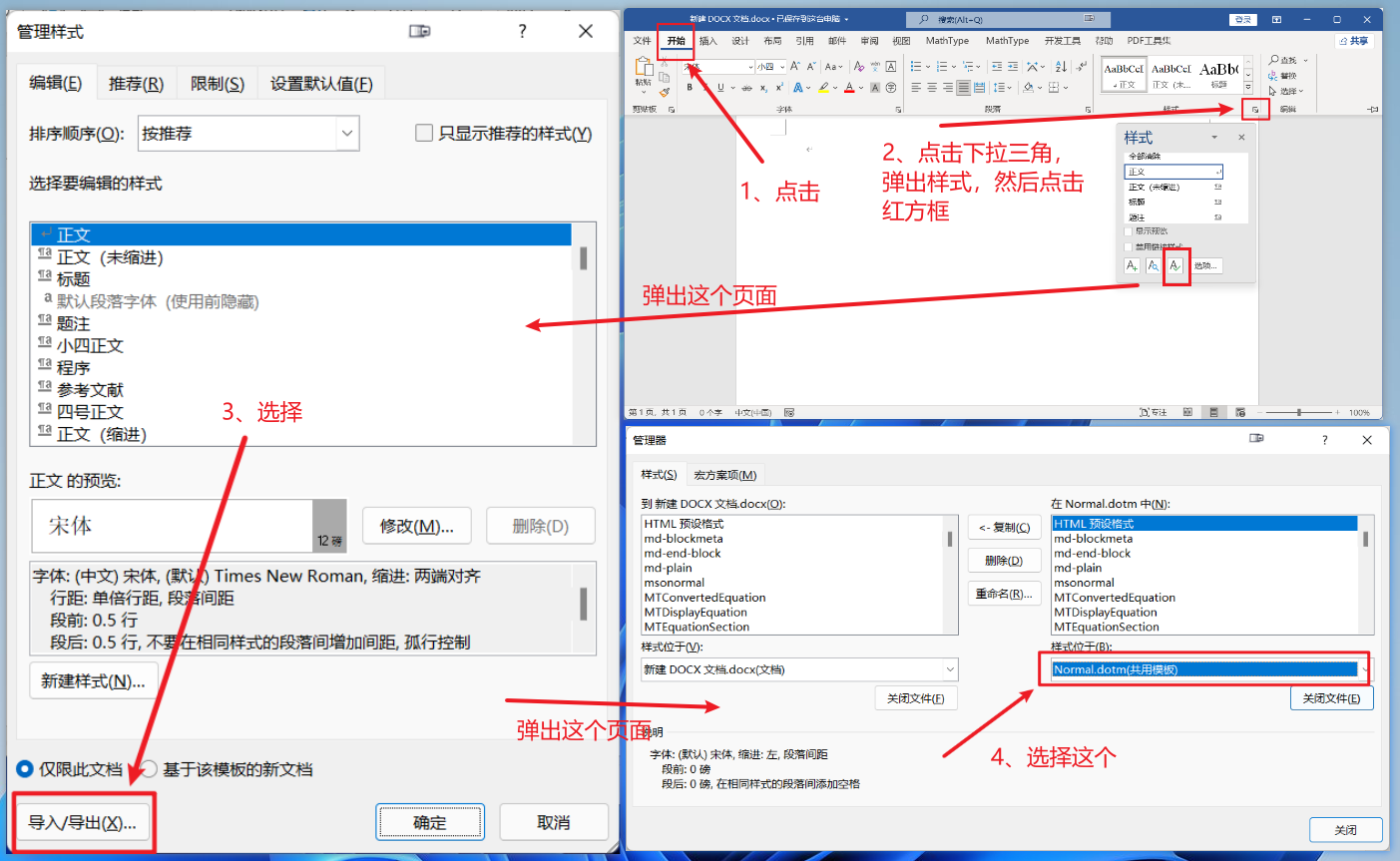Enable the 只显示推荐的样式 checkbox
The width and height of the screenshot is (1400, 861).
point(423,132)
